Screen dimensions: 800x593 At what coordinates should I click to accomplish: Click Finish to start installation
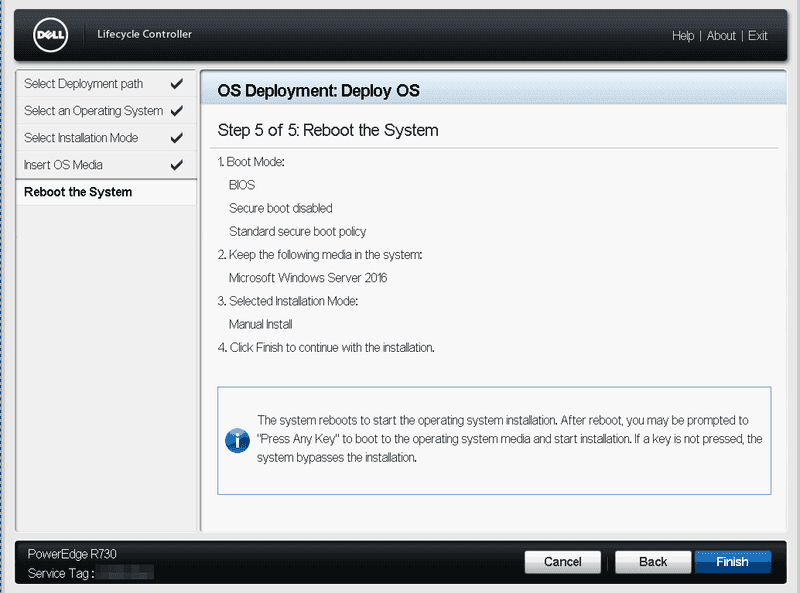pyautogui.click(x=732, y=562)
